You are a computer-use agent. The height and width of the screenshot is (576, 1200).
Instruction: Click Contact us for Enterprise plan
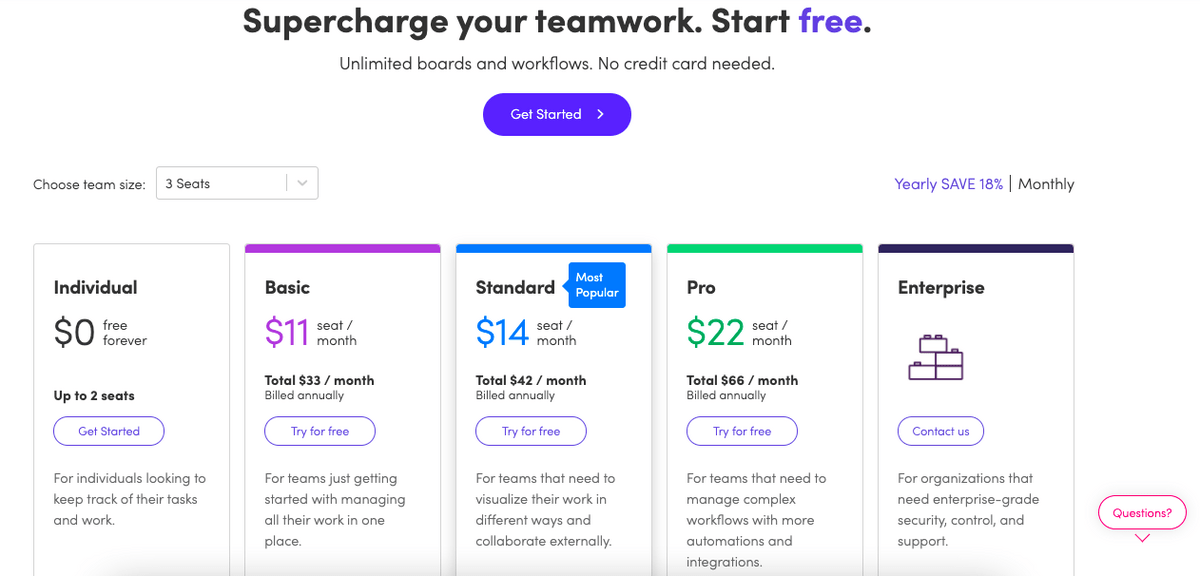pyautogui.click(x=940, y=431)
